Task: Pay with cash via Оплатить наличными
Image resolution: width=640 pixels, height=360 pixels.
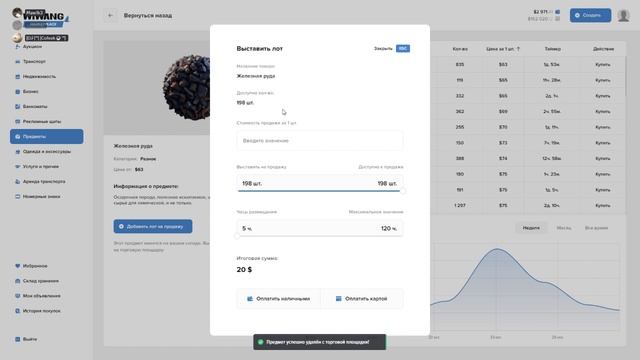Action: pyautogui.click(x=279, y=299)
